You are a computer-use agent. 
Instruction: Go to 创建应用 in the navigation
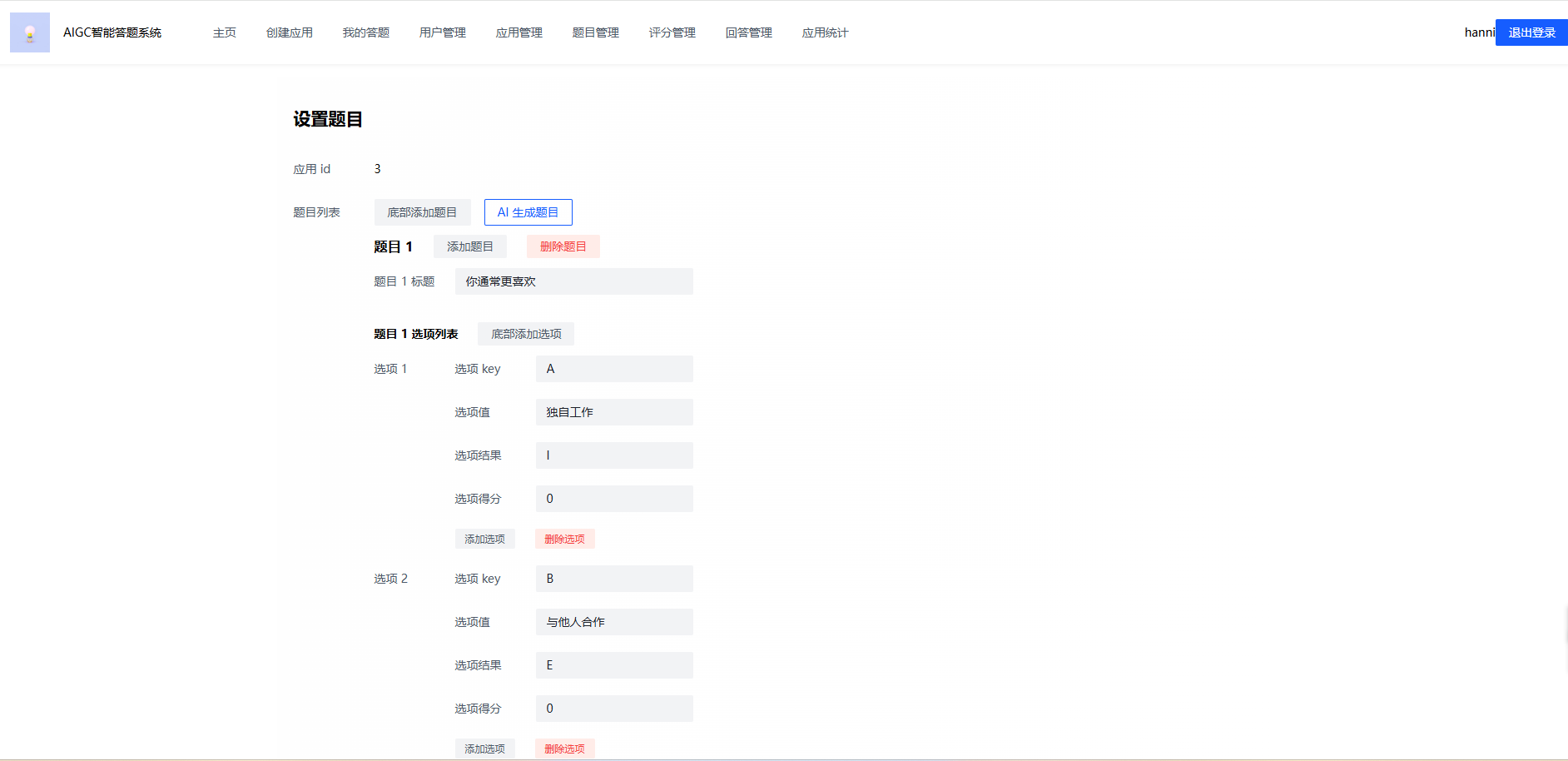click(290, 32)
